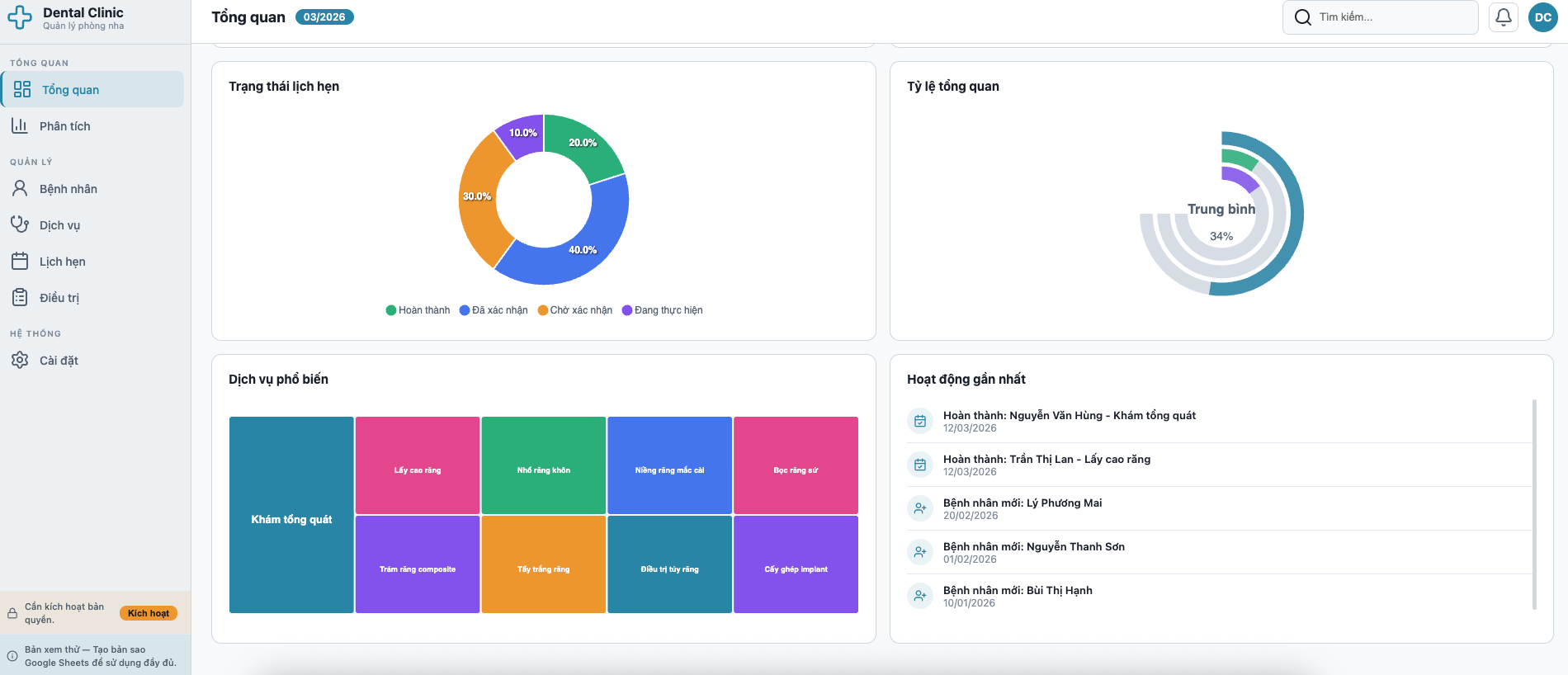
Task: Toggle Đã xác nhận legend item
Action: (494, 310)
